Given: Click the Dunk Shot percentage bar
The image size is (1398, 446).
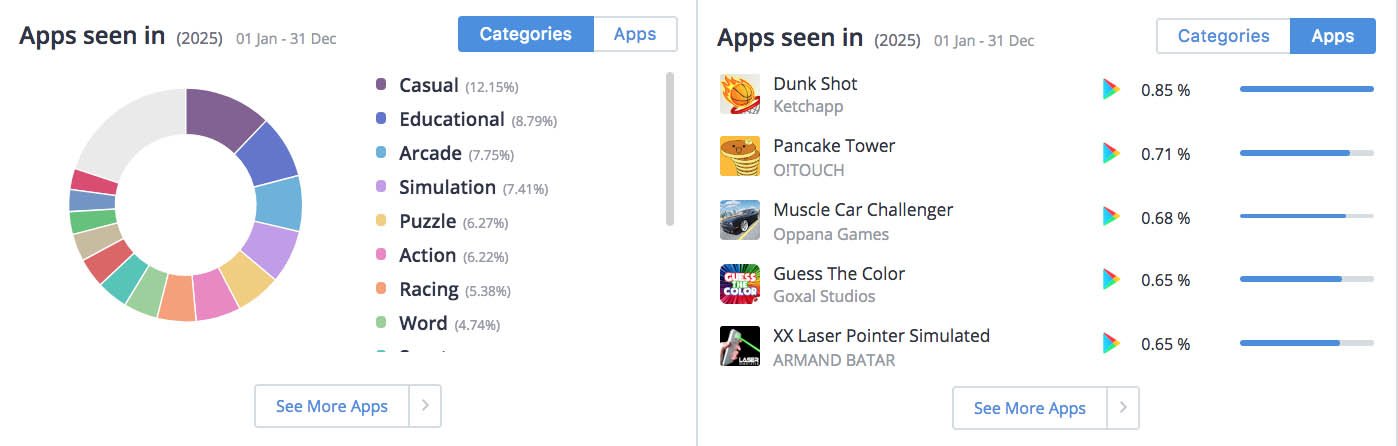Looking at the screenshot, I should 1306,89.
